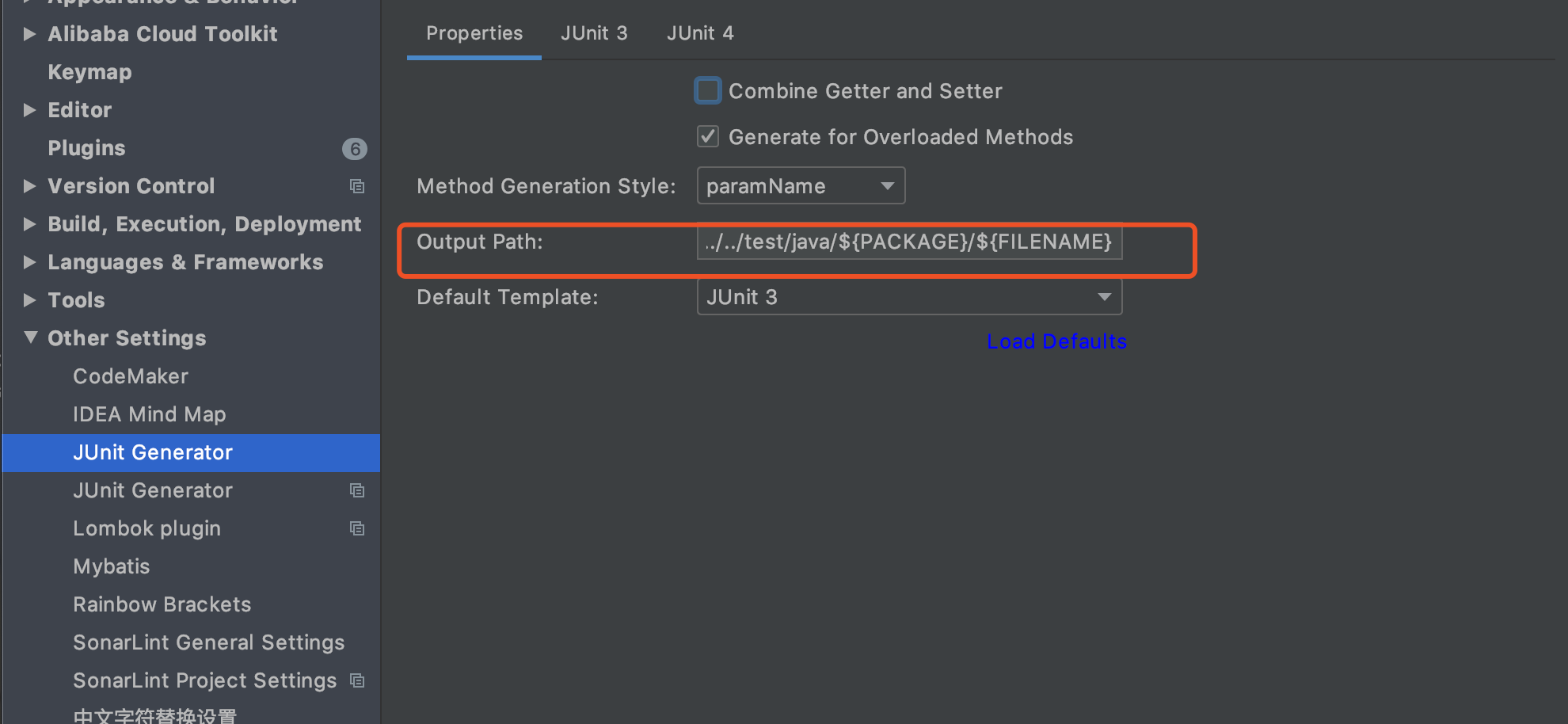
Task: Expand the Editor settings section
Action: [29, 110]
